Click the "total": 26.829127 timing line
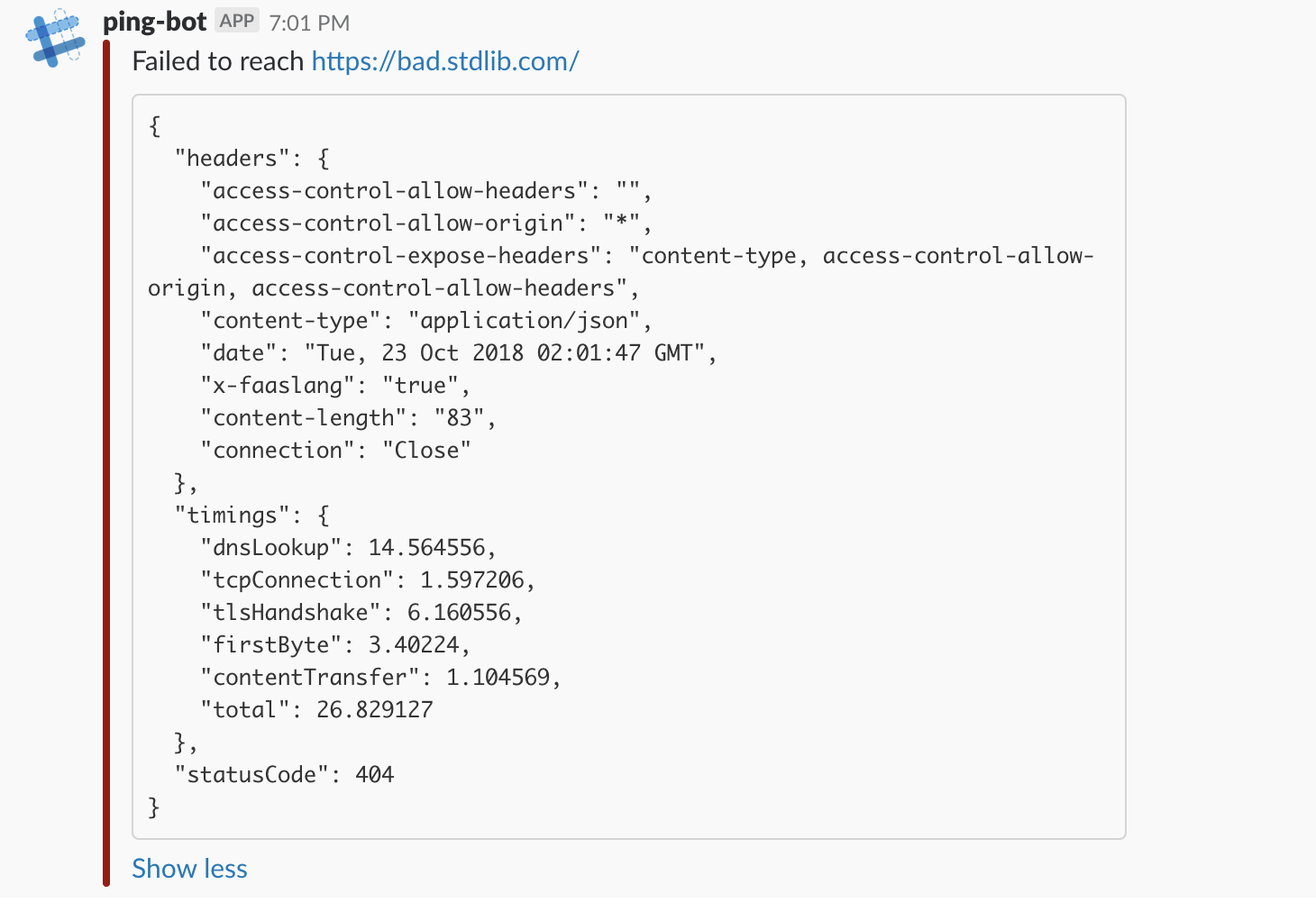The image size is (1316, 912). tap(316, 709)
